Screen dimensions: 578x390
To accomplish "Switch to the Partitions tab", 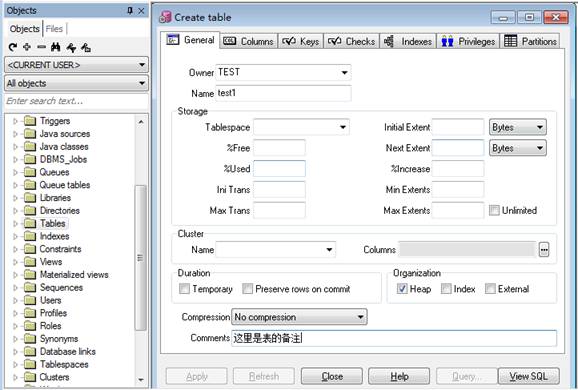I will [x=530, y=41].
